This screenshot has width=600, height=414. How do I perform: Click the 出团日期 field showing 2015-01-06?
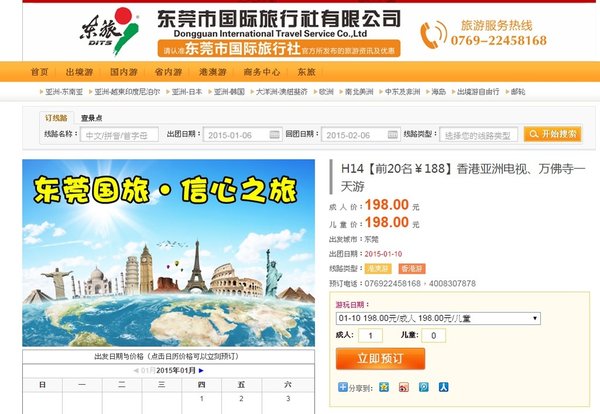243,135
